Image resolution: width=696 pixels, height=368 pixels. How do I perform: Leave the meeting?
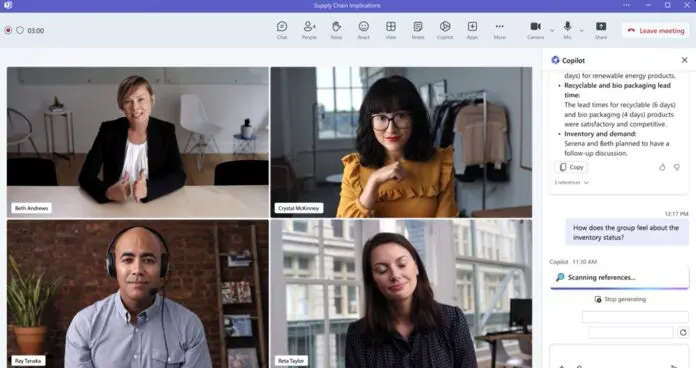656,31
